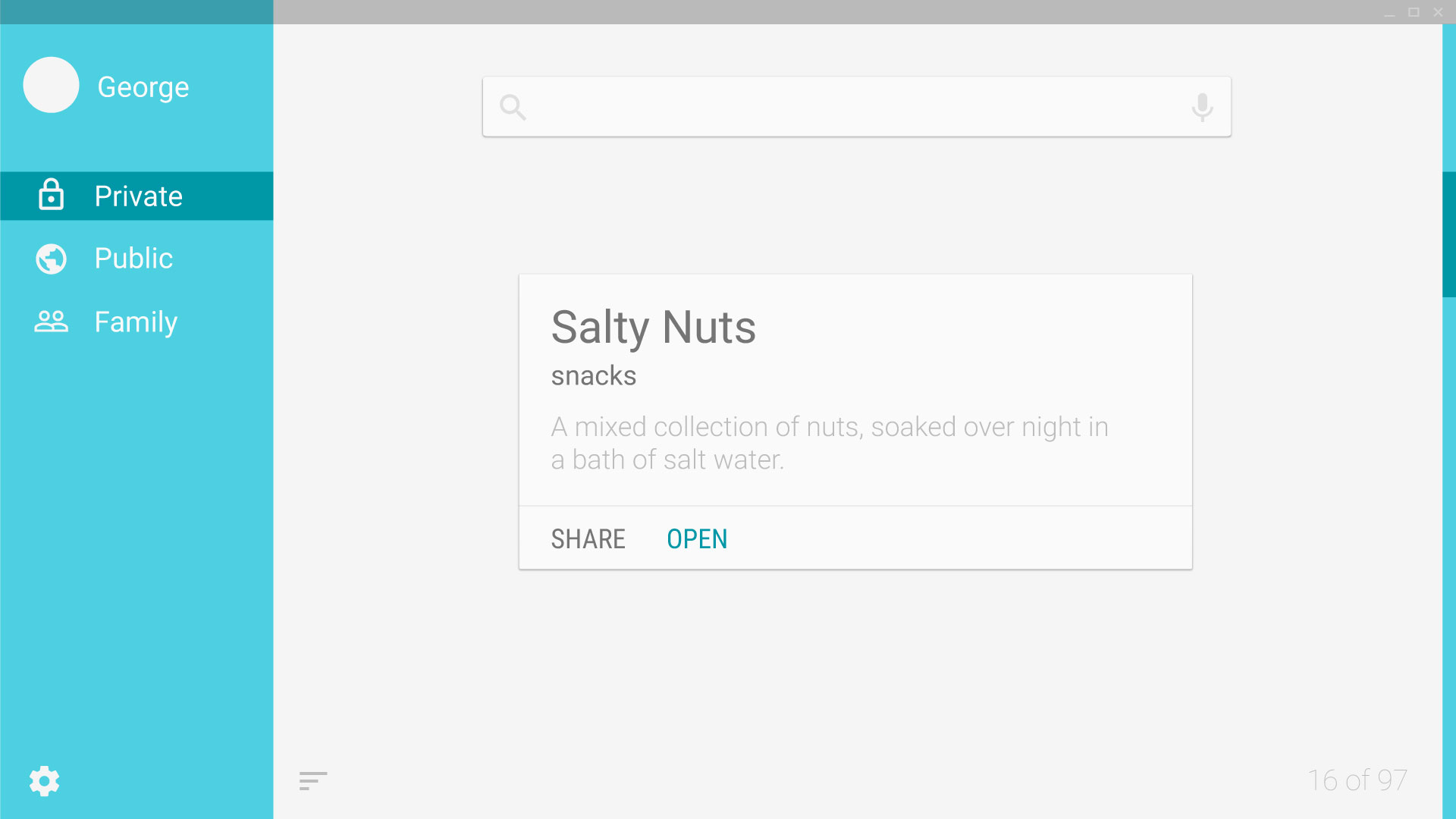This screenshot has width=1456, height=819.
Task: Click the lock icon beside Private
Action: pyautogui.click(x=51, y=195)
